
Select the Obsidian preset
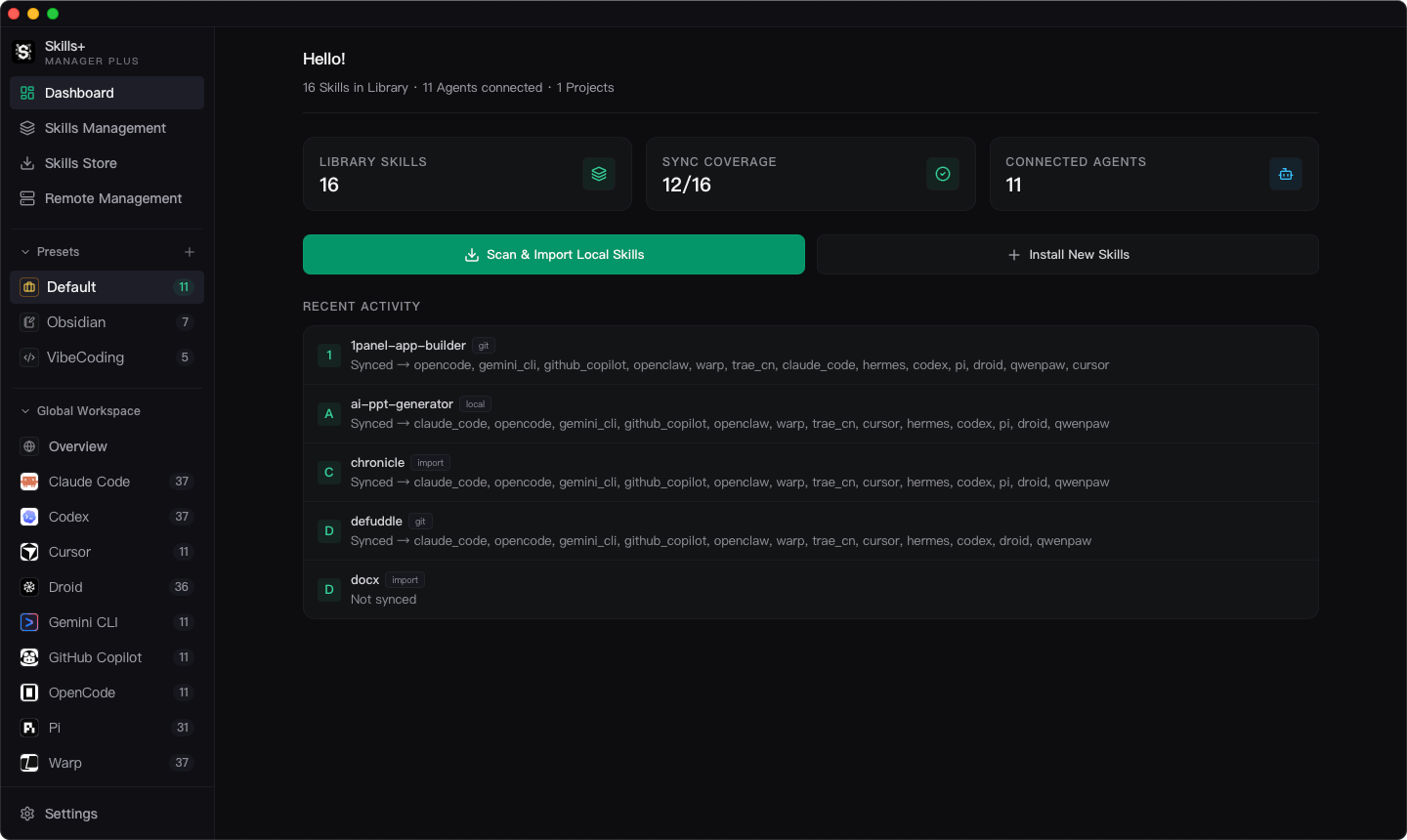click(x=107, y=322)
